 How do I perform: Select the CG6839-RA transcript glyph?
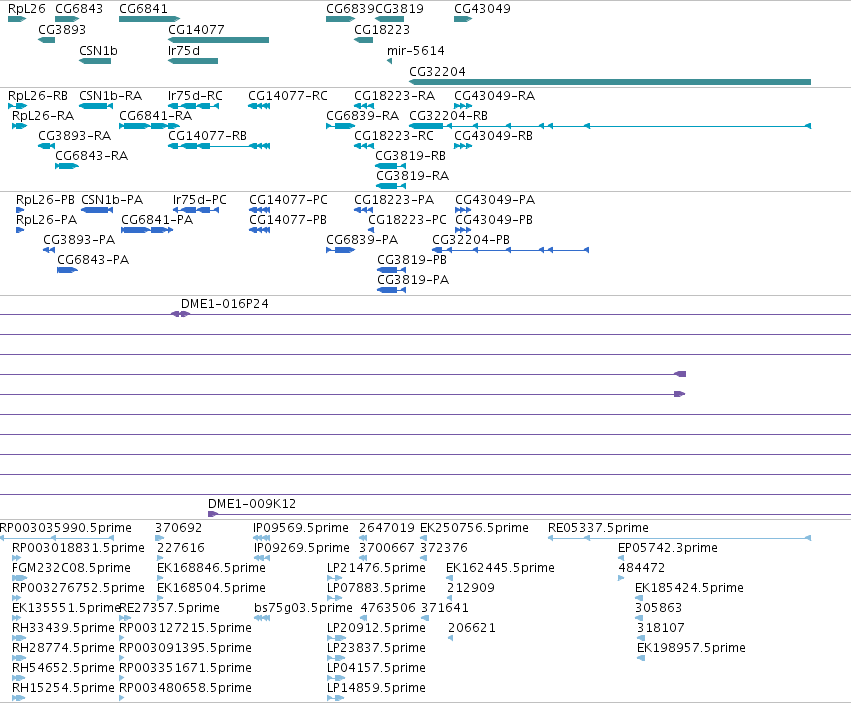point(340,126)
